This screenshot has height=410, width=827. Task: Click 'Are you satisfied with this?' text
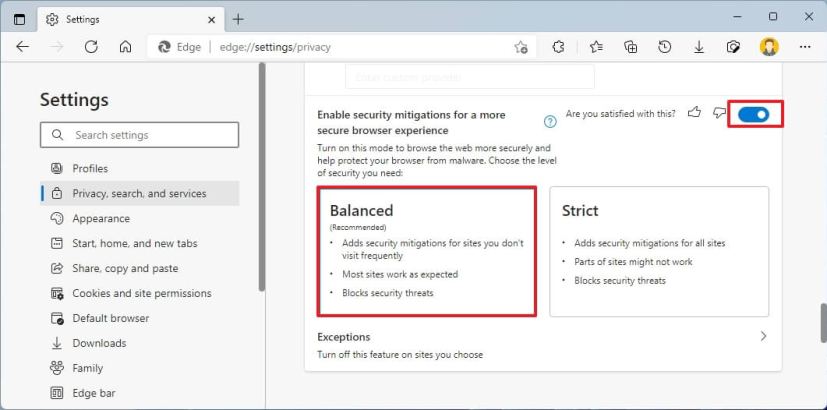click(x=620, y=113)
